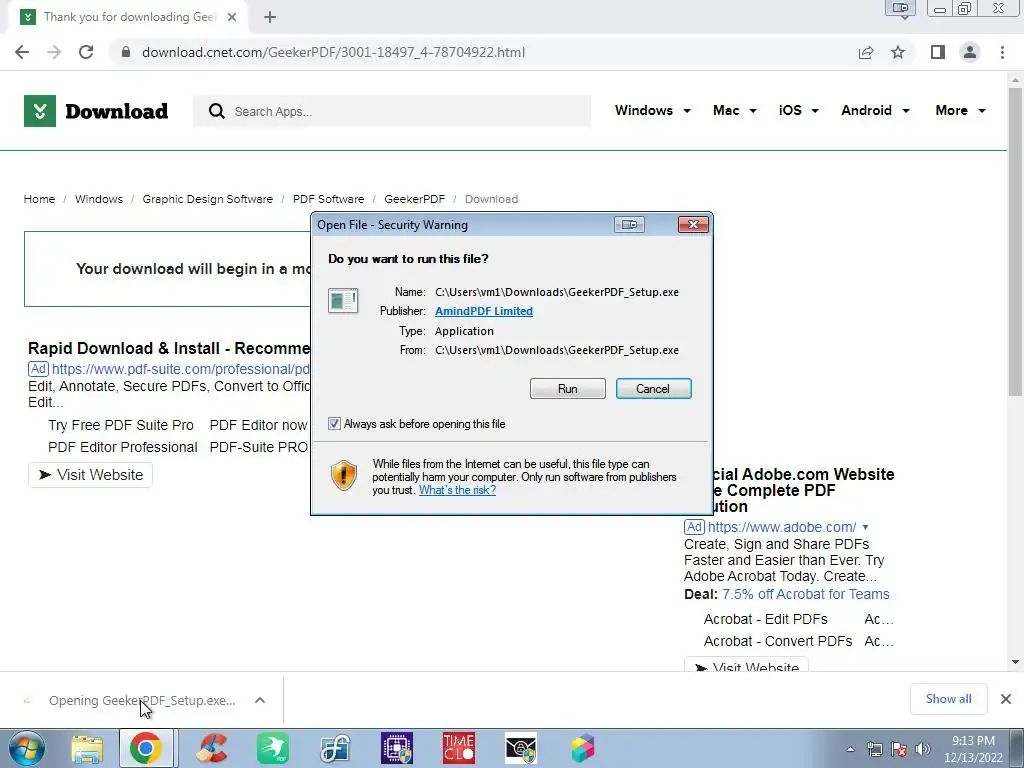Click Acrobat - Edit PDFs link
The width and height of the screenshot is (1024, 768).
pos(765,619)
